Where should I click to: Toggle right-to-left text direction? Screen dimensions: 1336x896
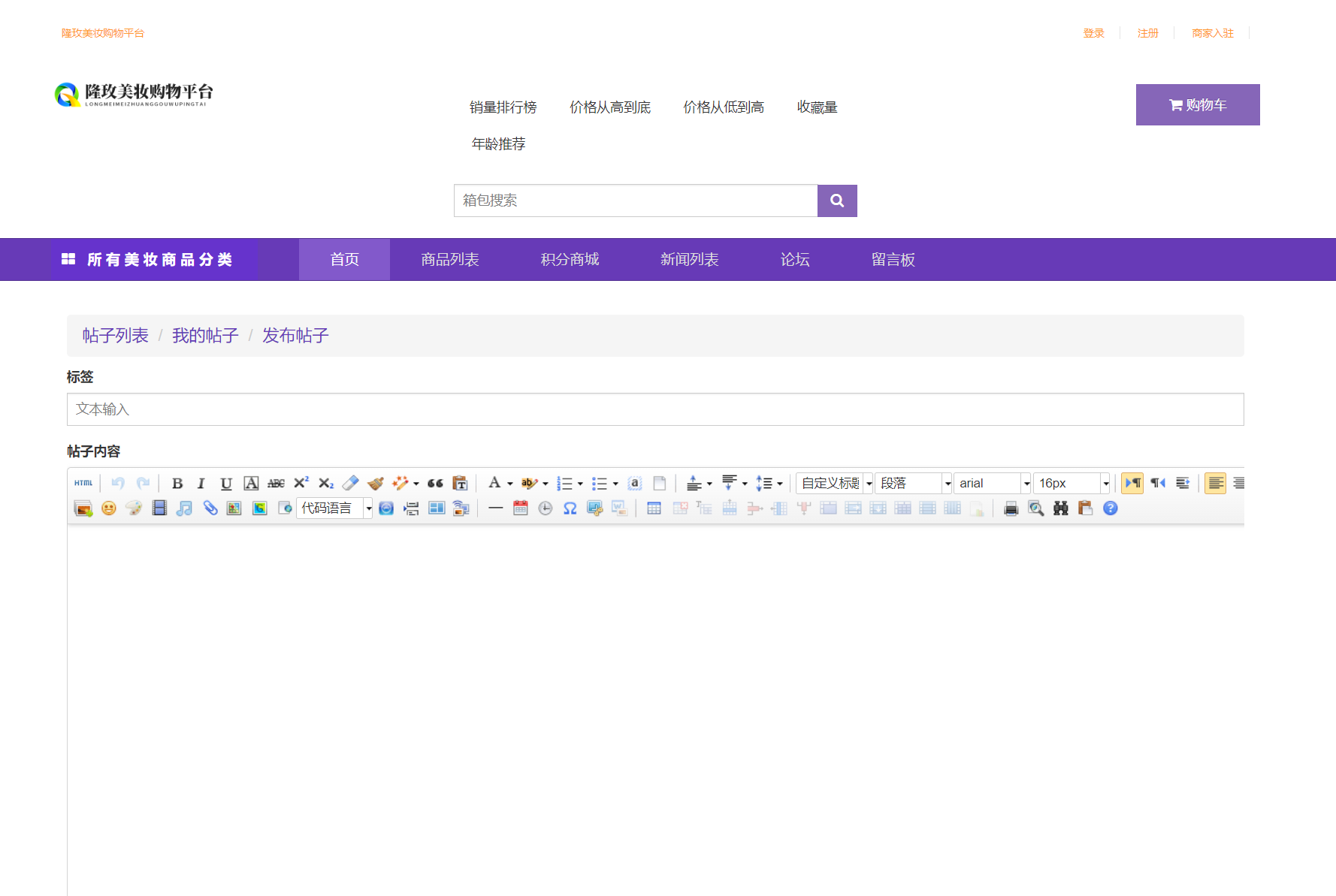1157,483
